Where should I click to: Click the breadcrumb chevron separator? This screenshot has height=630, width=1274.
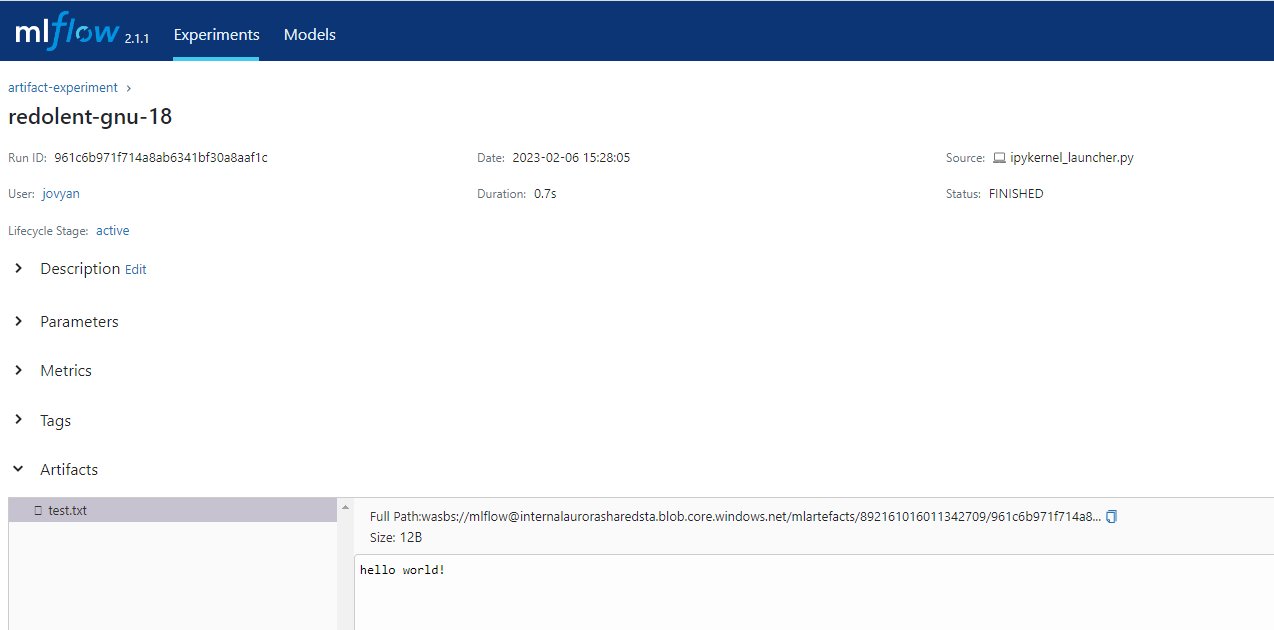(x=129, y=88)
